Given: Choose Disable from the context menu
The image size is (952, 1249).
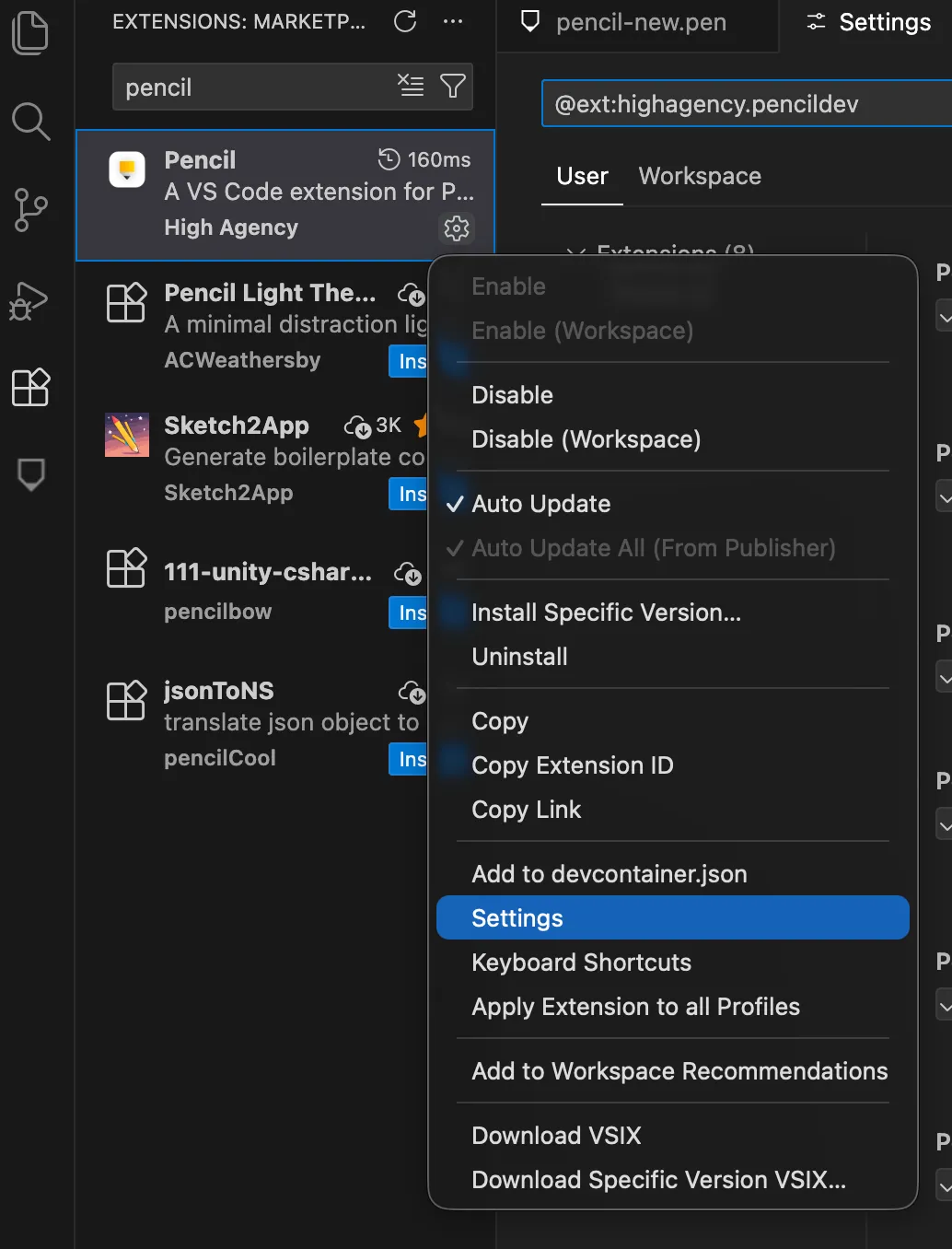Looking at the screenshot, I should pyautogui.click(x=513, y=395).
